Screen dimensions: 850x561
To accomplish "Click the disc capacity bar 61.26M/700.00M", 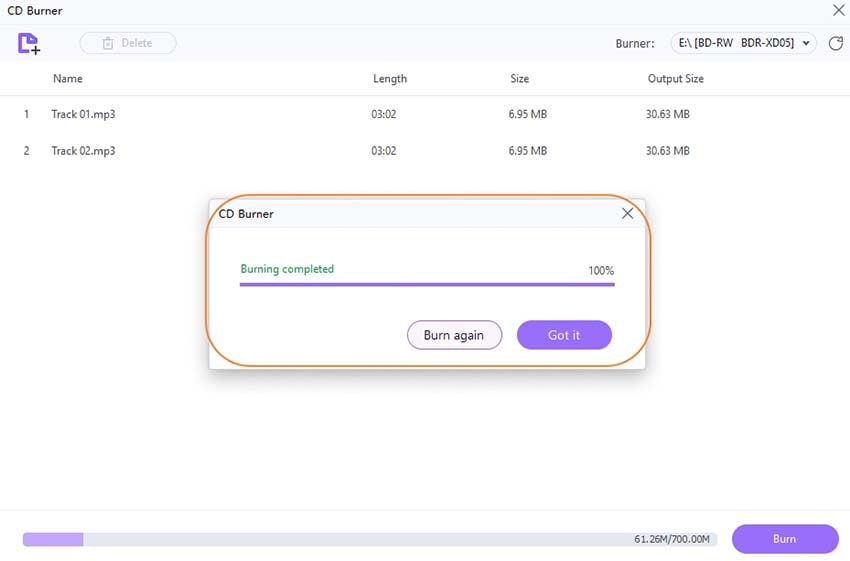I will point(370,539).
